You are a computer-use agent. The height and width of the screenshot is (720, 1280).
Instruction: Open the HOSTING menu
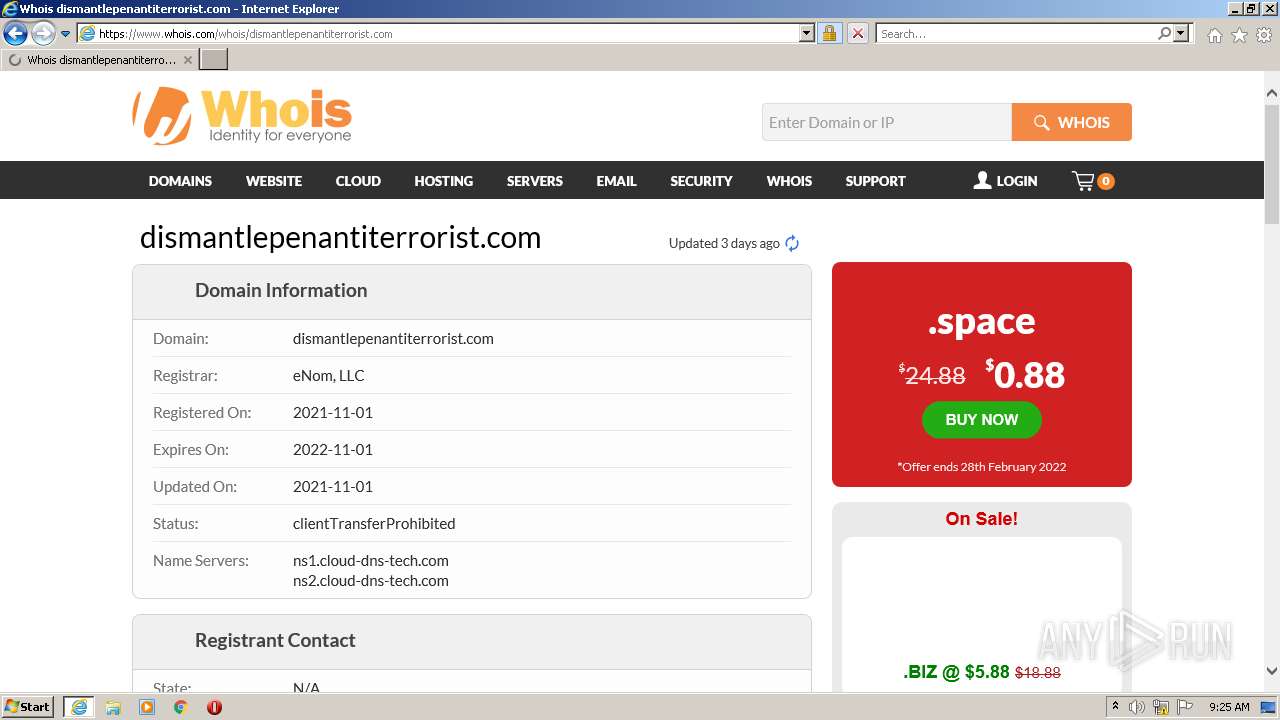(x=444, y=181)
